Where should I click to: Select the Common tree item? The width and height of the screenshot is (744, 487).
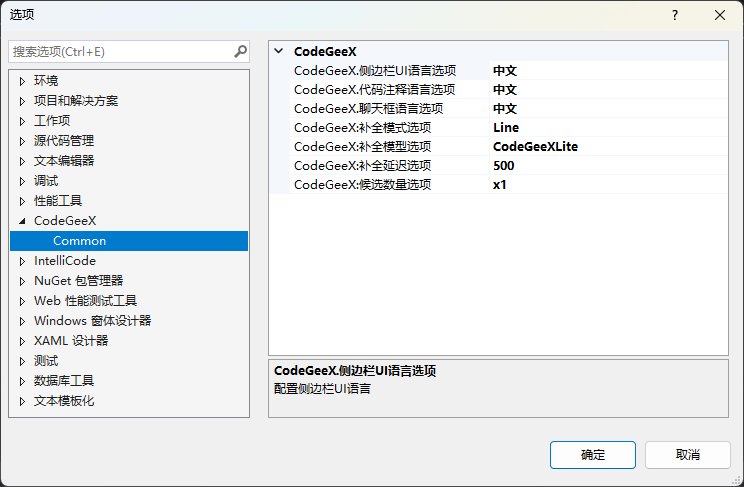(129, 241)
